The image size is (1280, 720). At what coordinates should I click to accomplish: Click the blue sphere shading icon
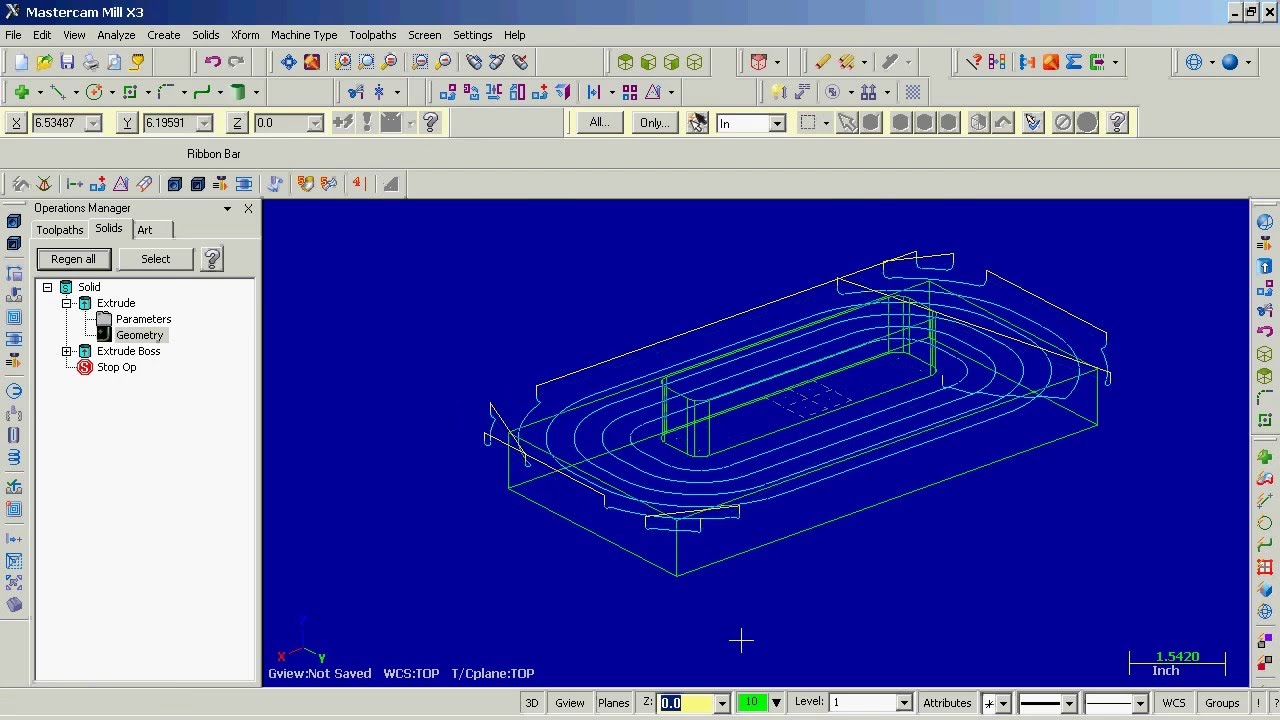coord(1230,62)
